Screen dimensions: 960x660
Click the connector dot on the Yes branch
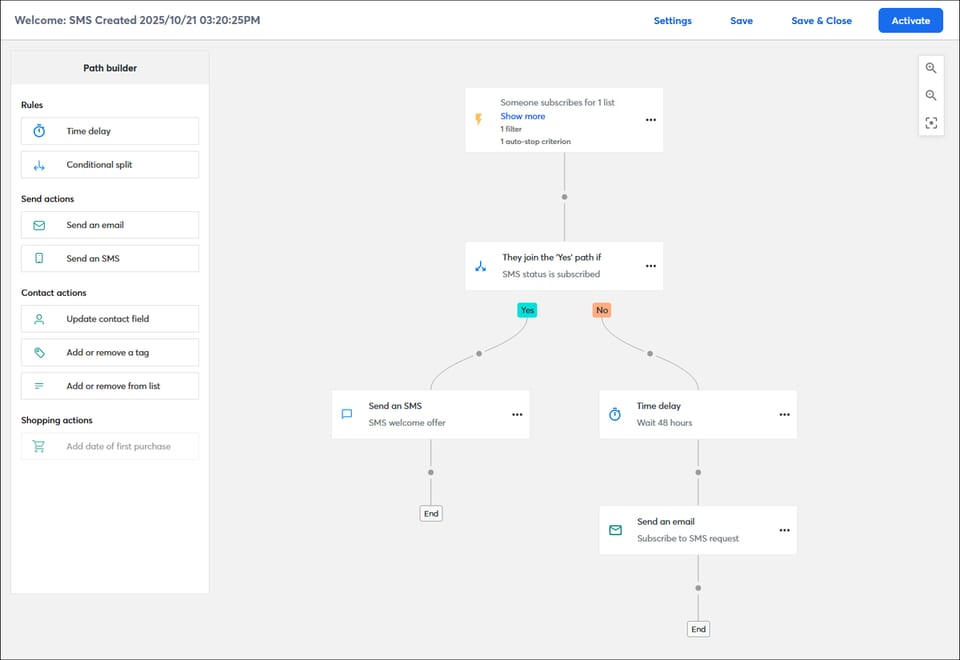(x=479, y=354)
